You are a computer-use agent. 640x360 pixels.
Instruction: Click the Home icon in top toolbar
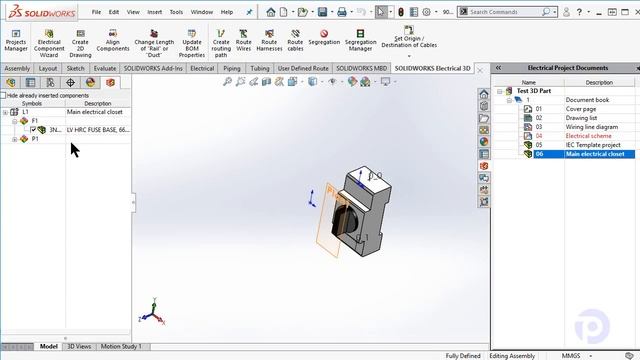tap(271, 12)
